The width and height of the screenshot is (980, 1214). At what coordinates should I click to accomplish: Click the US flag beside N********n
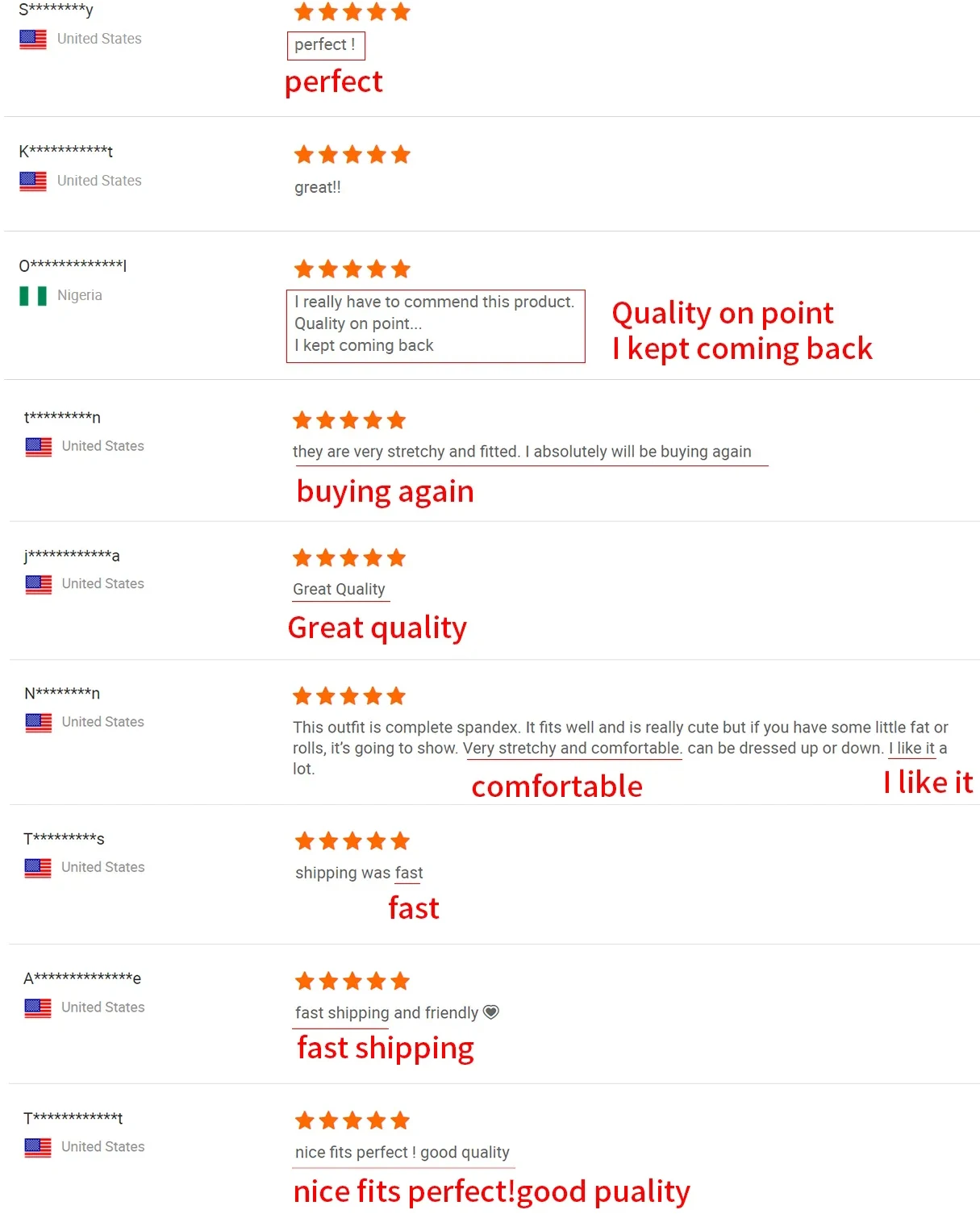click(x=38, y=723)
